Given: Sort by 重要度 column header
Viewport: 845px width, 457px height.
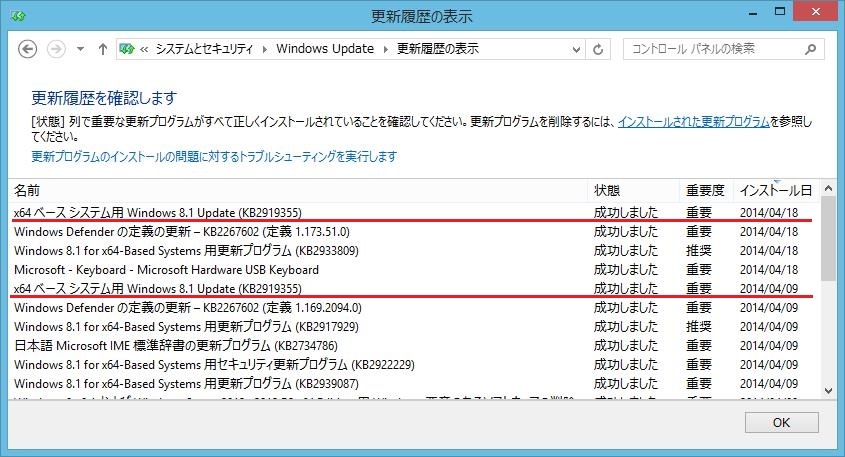Looking at the screenshot, I should [706, 190].
